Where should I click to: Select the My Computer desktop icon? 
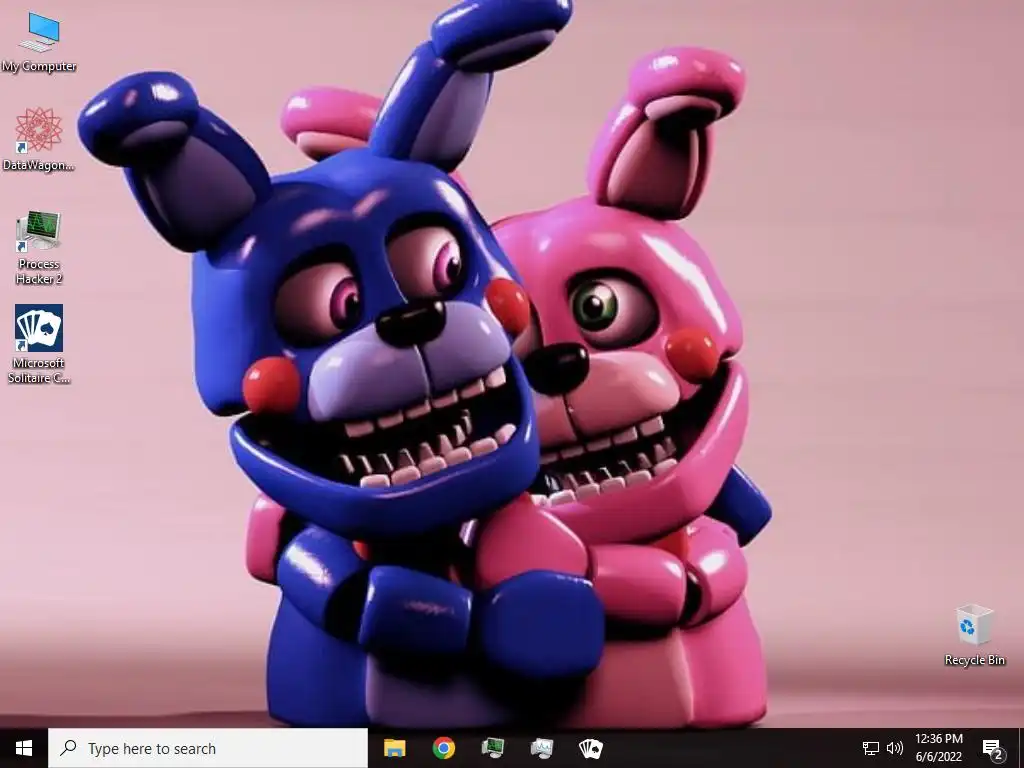tap(39, 42)
